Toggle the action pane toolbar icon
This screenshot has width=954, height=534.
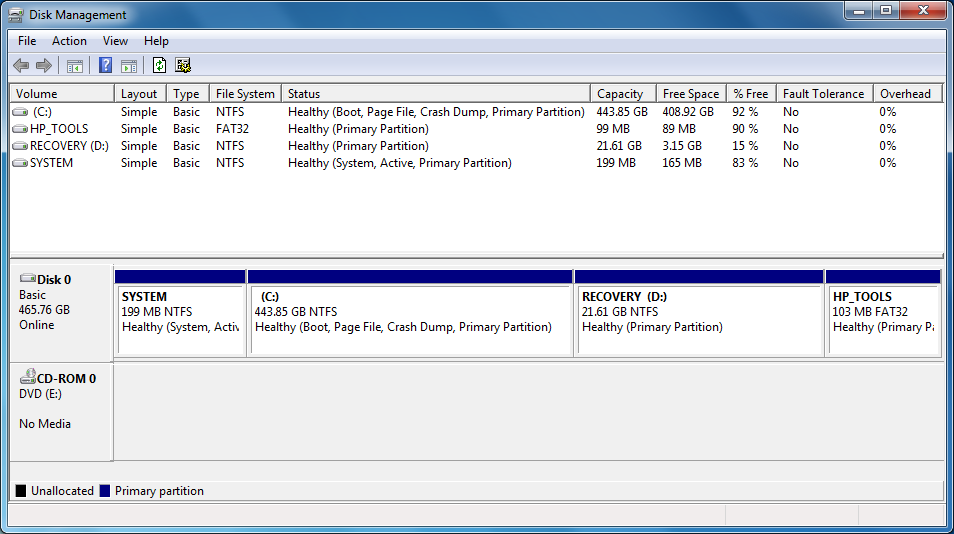(129, 66)
